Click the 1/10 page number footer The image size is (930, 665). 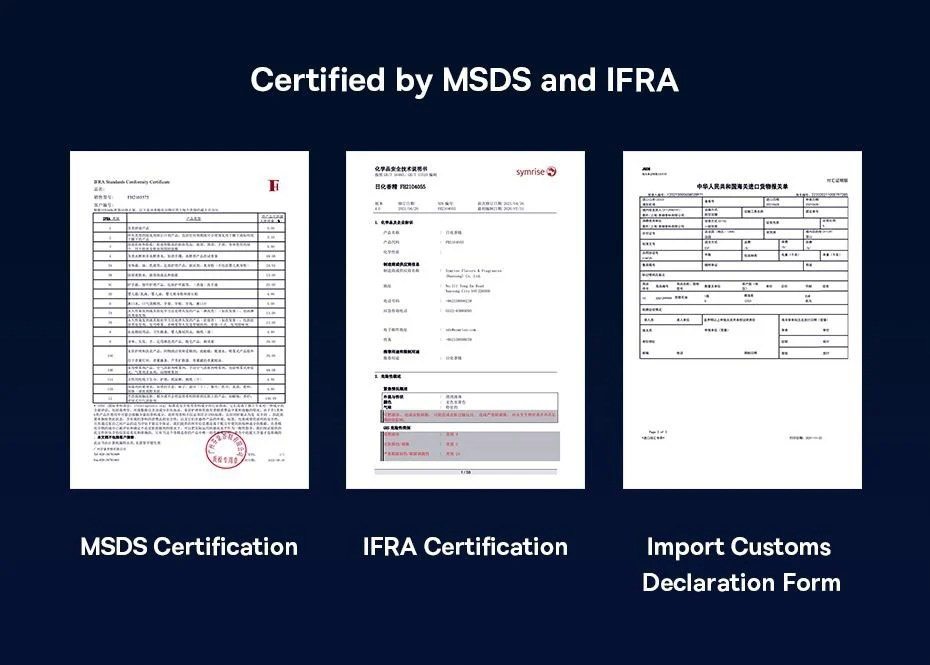[466, 472]
